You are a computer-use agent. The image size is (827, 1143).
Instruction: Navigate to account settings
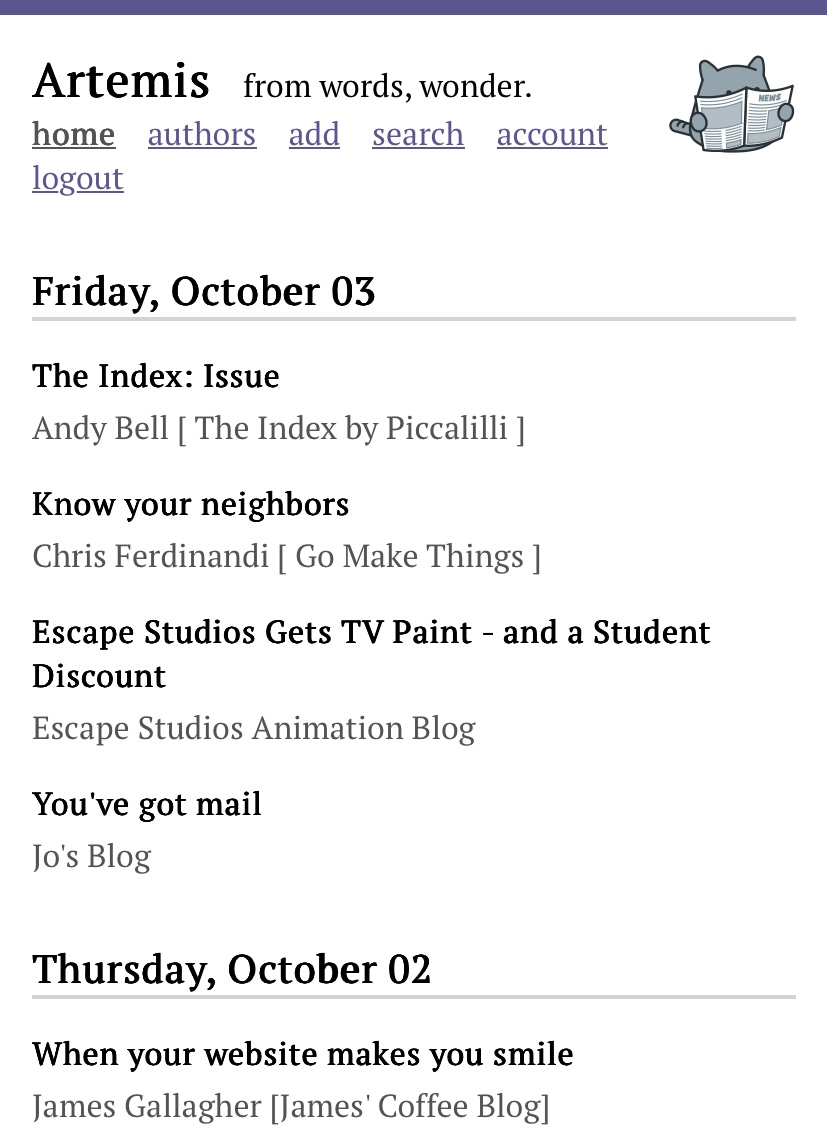coord(552,134)
